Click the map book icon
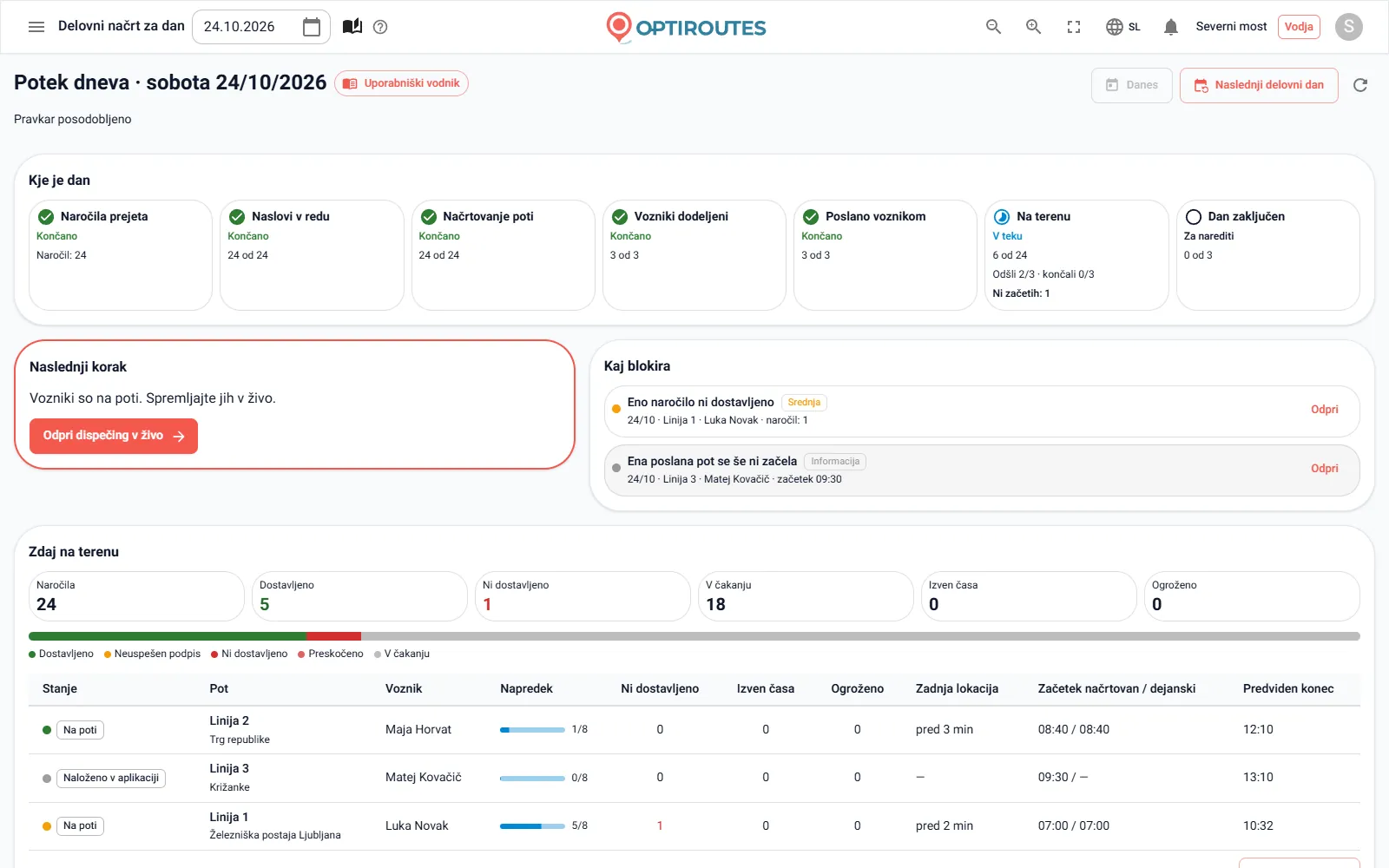The height and width of the screenshot is (868, 1389). pyautogui.click(x=352, y=27)
